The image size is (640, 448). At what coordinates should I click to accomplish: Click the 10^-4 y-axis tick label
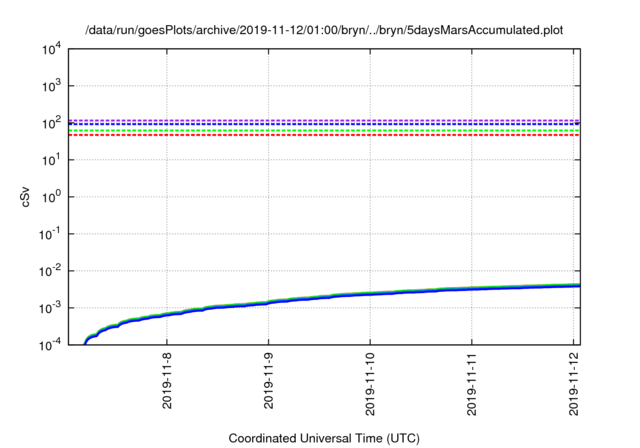click(50, 345)
